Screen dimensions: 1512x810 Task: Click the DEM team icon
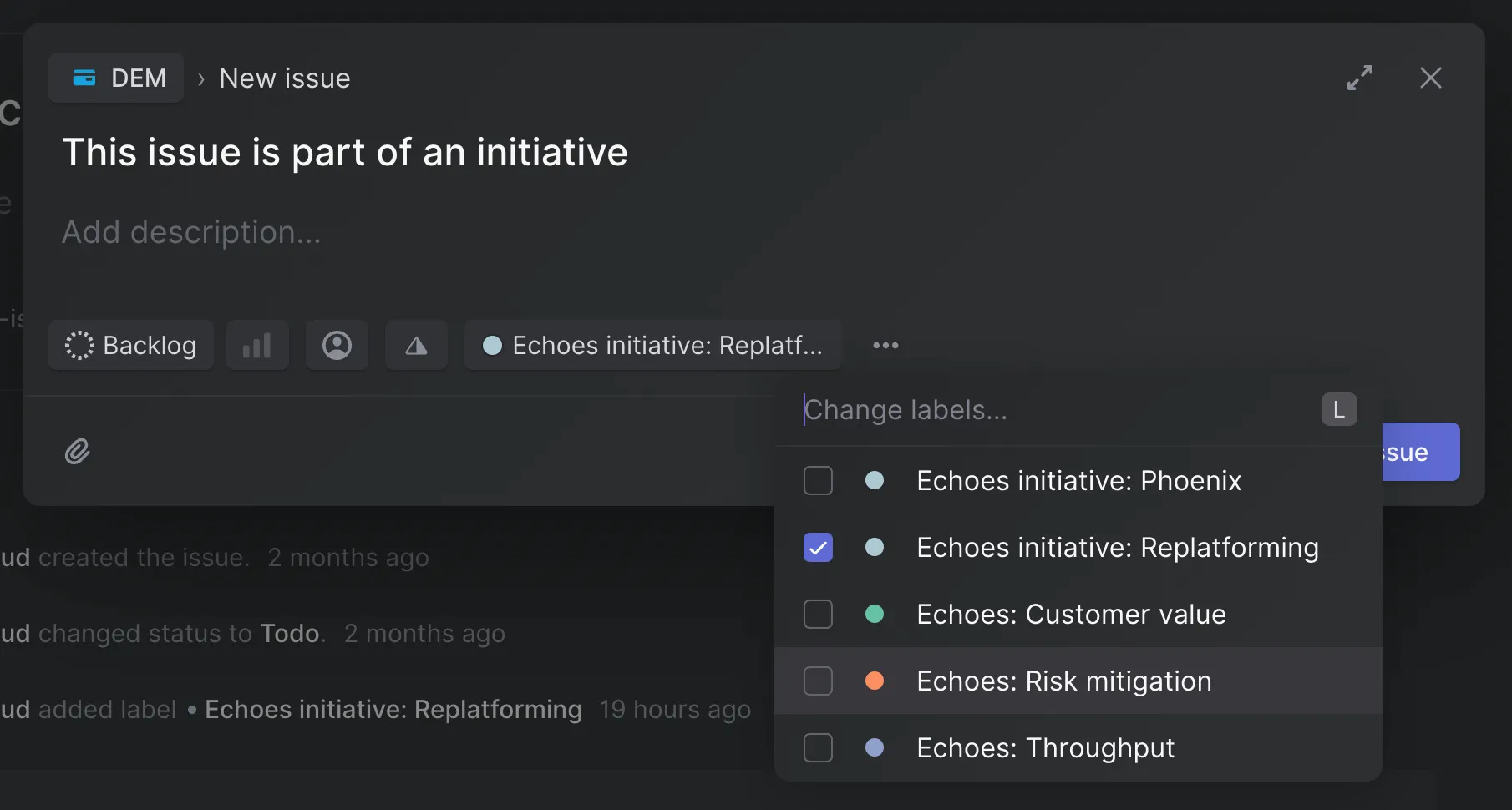[84, 78]
